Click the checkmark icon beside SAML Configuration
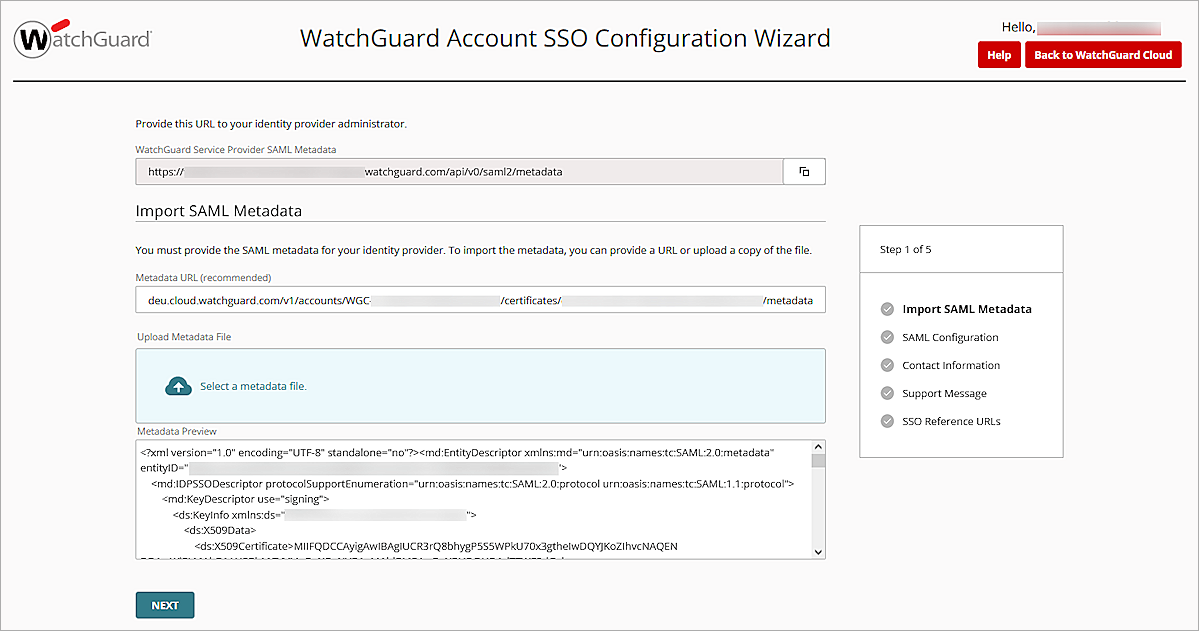 pos(886,337)
